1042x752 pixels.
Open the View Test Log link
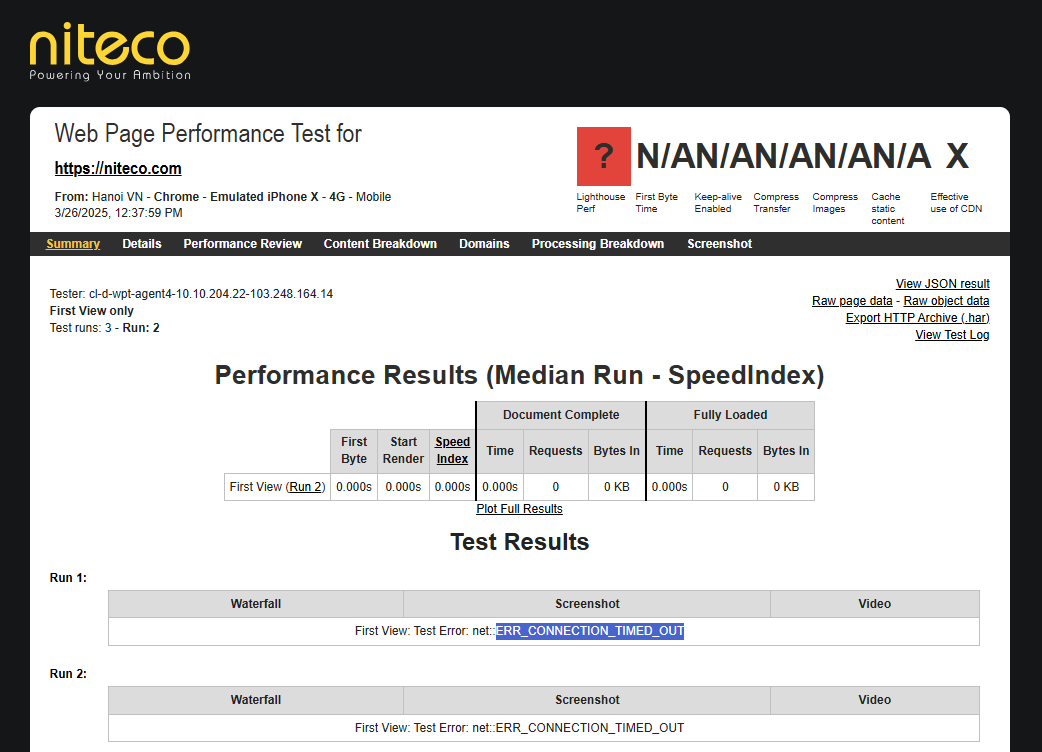[x=952, y=335]
